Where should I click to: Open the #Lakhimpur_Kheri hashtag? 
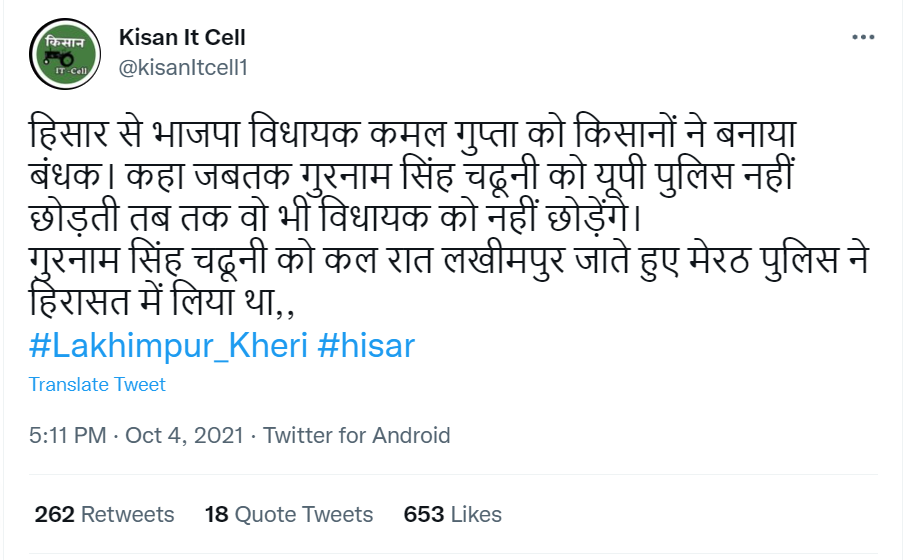click(167, 346)
